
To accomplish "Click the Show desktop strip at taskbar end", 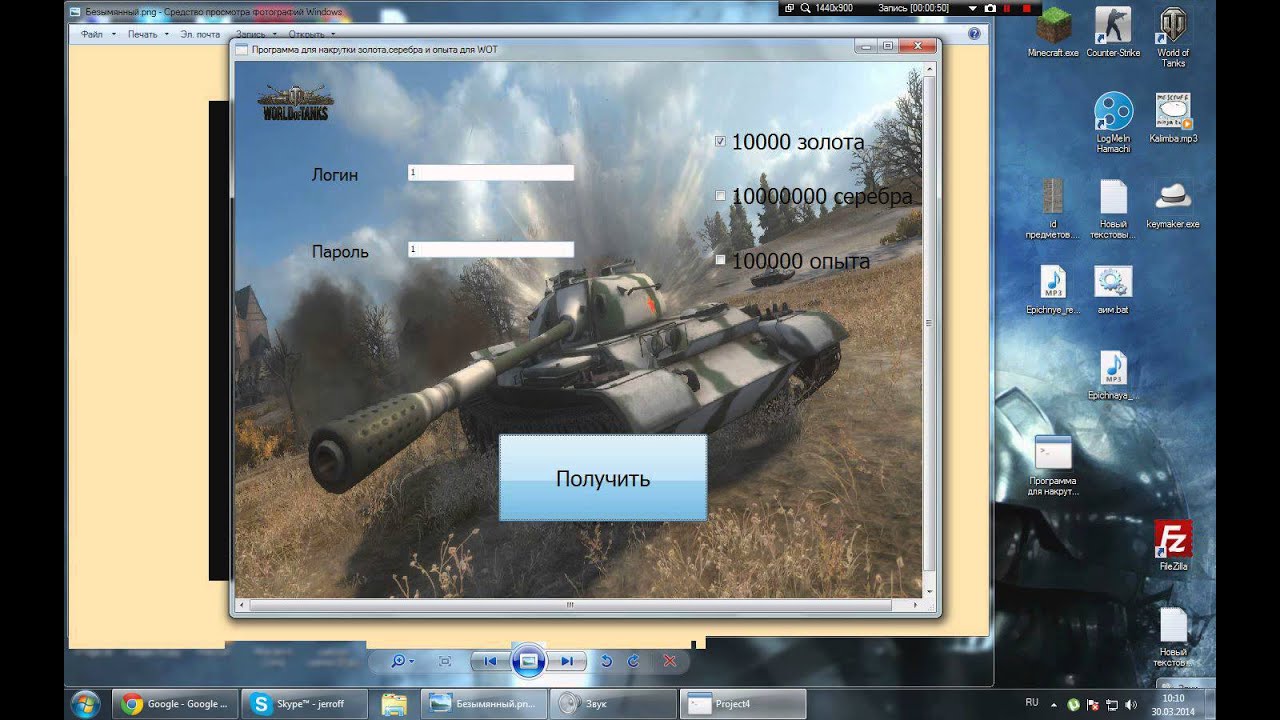I will (x=1210, y=704).
